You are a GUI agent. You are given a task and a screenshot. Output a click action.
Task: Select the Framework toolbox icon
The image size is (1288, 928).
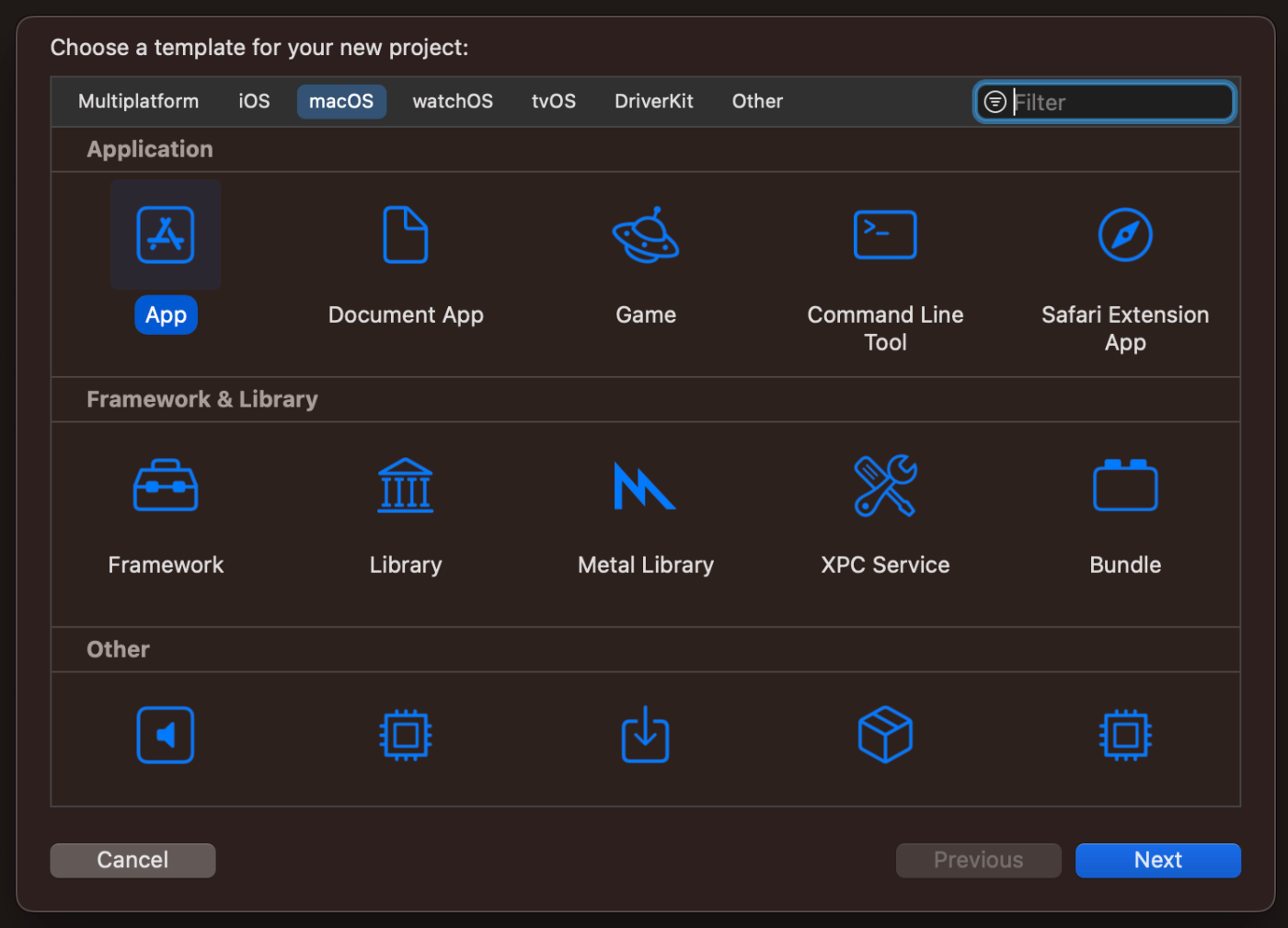click(166, 485)
